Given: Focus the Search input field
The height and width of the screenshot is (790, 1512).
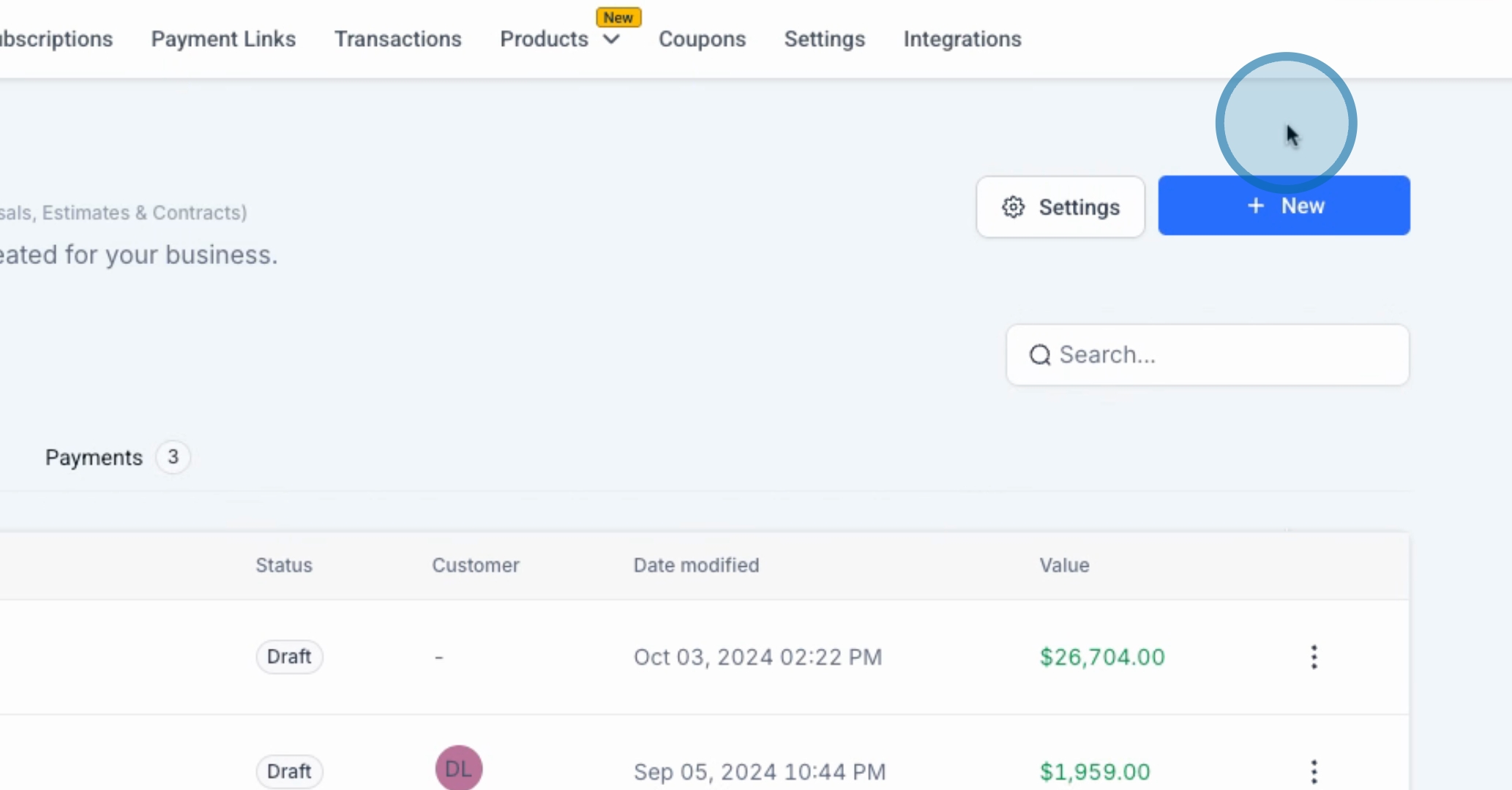Looking at the screenshot, I should click(1208, 355).
